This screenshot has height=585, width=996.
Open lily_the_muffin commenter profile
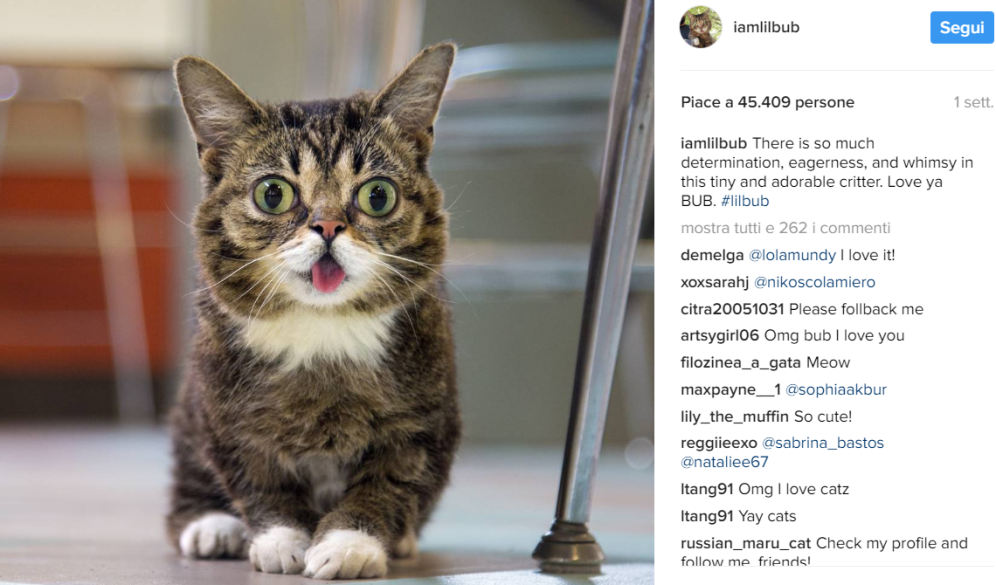(734, 417)
